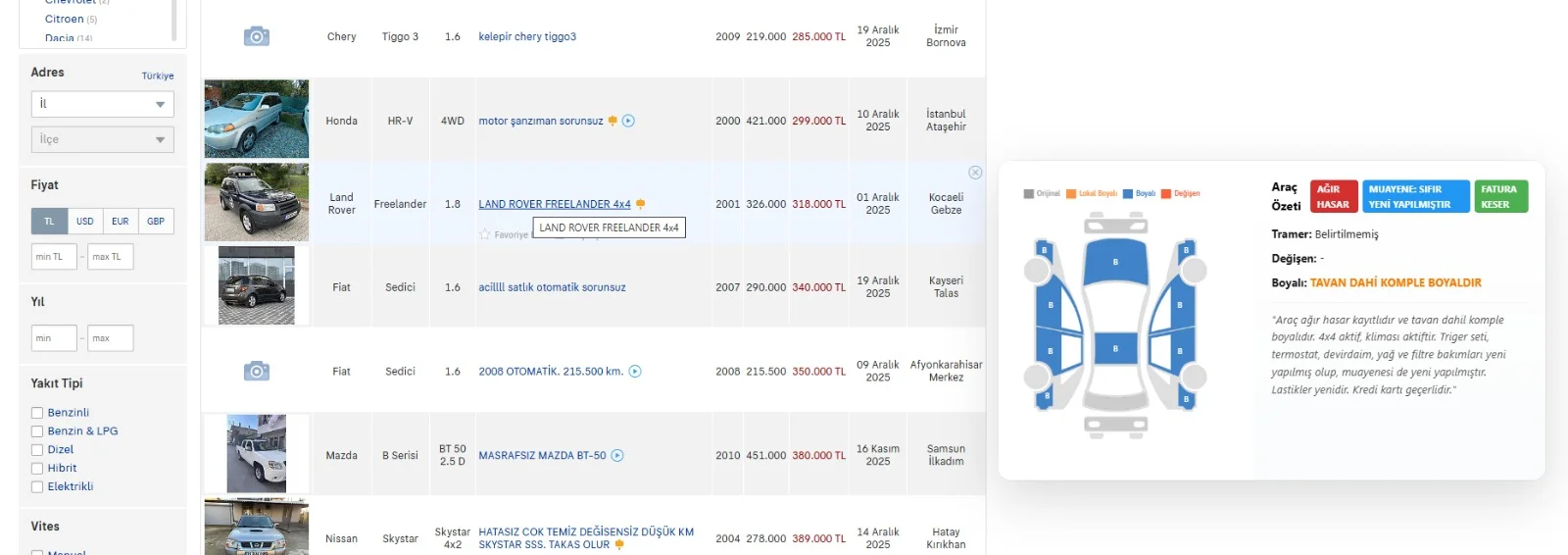This screenshot has height=555, width=1568.
Task: Open the Honda HR-V car thumbnail
Action: [257, 119]
